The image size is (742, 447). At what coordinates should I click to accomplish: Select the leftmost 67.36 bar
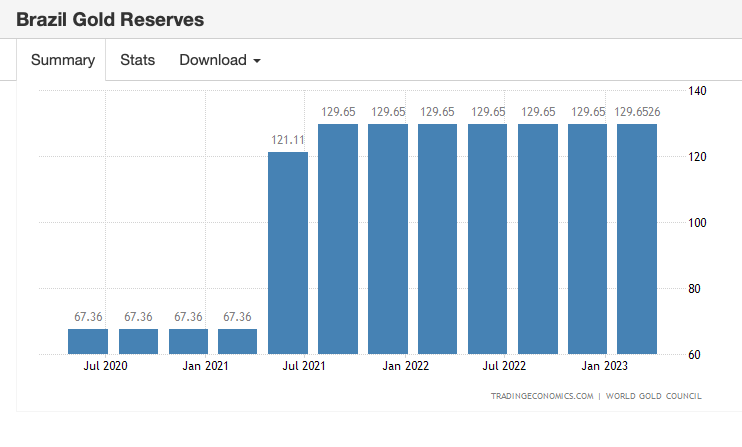88,341
